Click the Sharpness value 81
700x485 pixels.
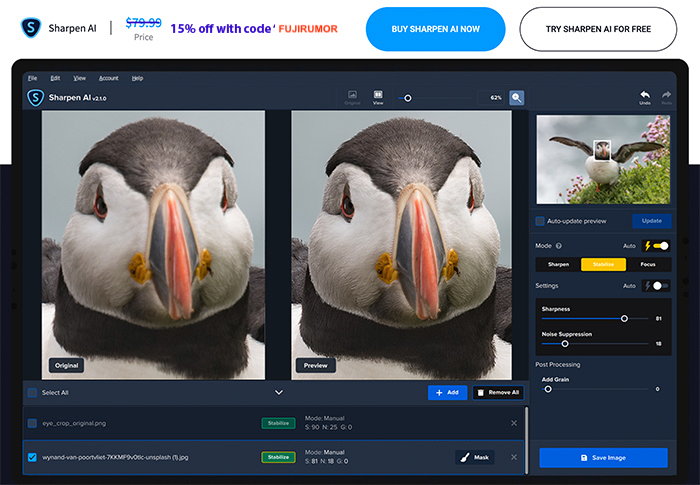[x=658, y=318]
